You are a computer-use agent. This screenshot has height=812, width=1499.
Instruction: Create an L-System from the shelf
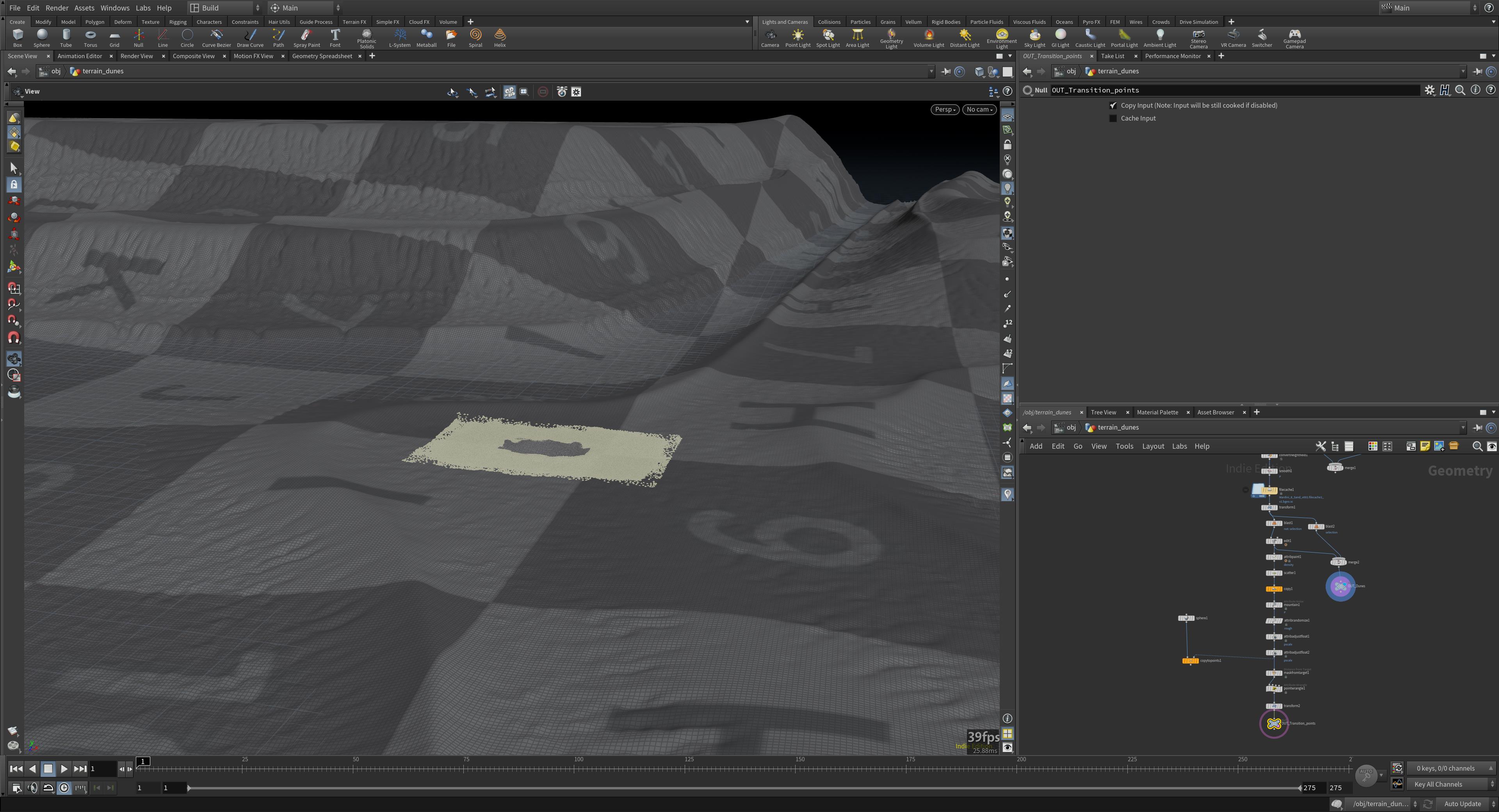pyautogui.click(x=400, y=38)
